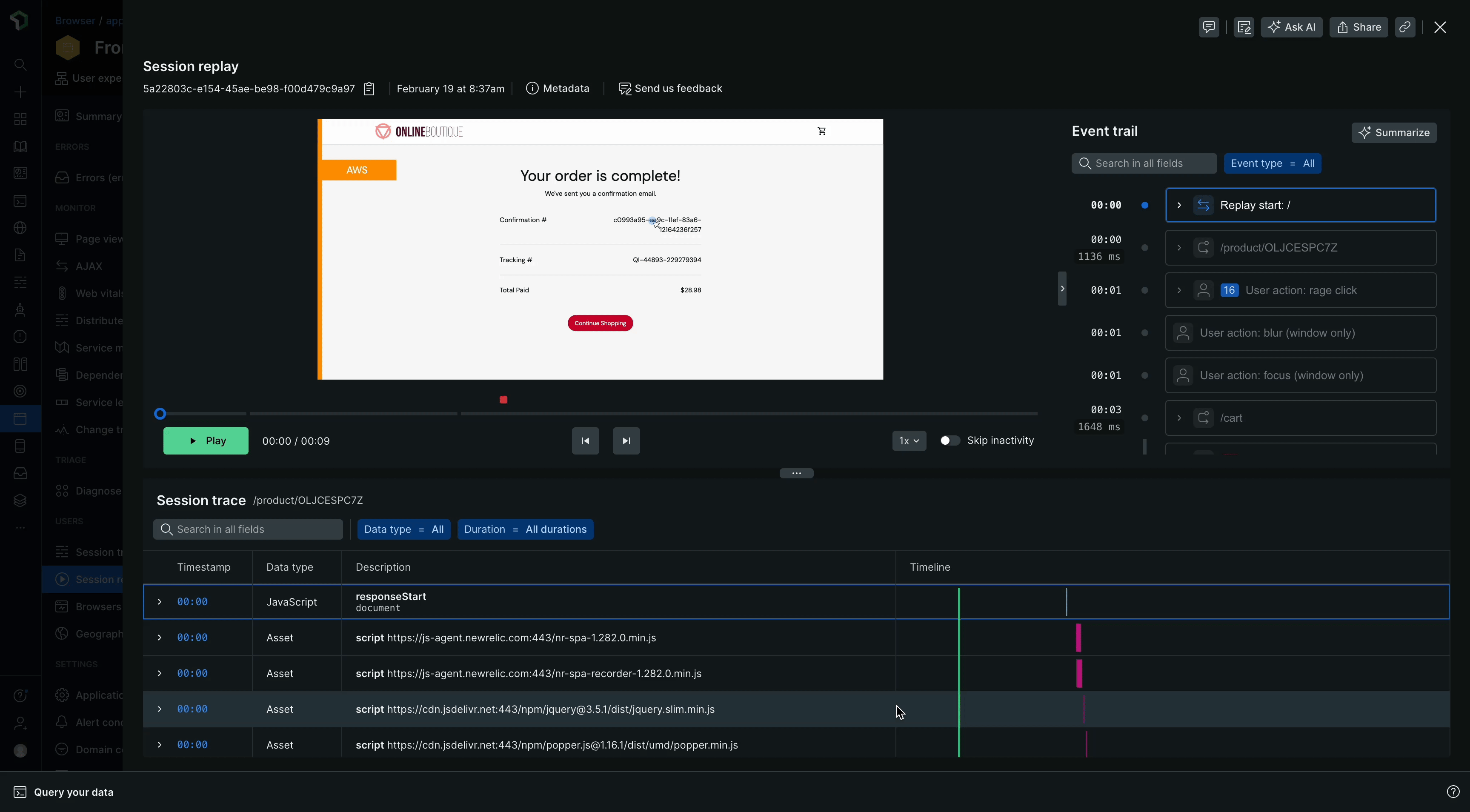The image size is (1470, 812).
Task: Expand the rage click user action event
Action: pos(1179,290)
